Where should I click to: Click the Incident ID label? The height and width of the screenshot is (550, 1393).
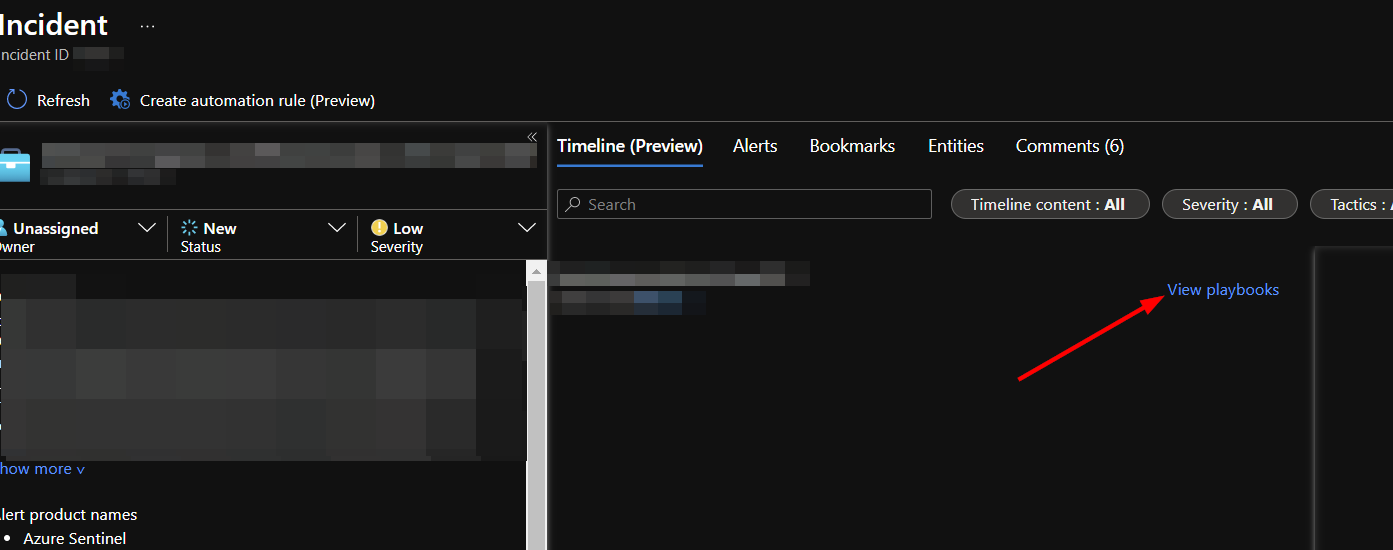tap(34, 55)
